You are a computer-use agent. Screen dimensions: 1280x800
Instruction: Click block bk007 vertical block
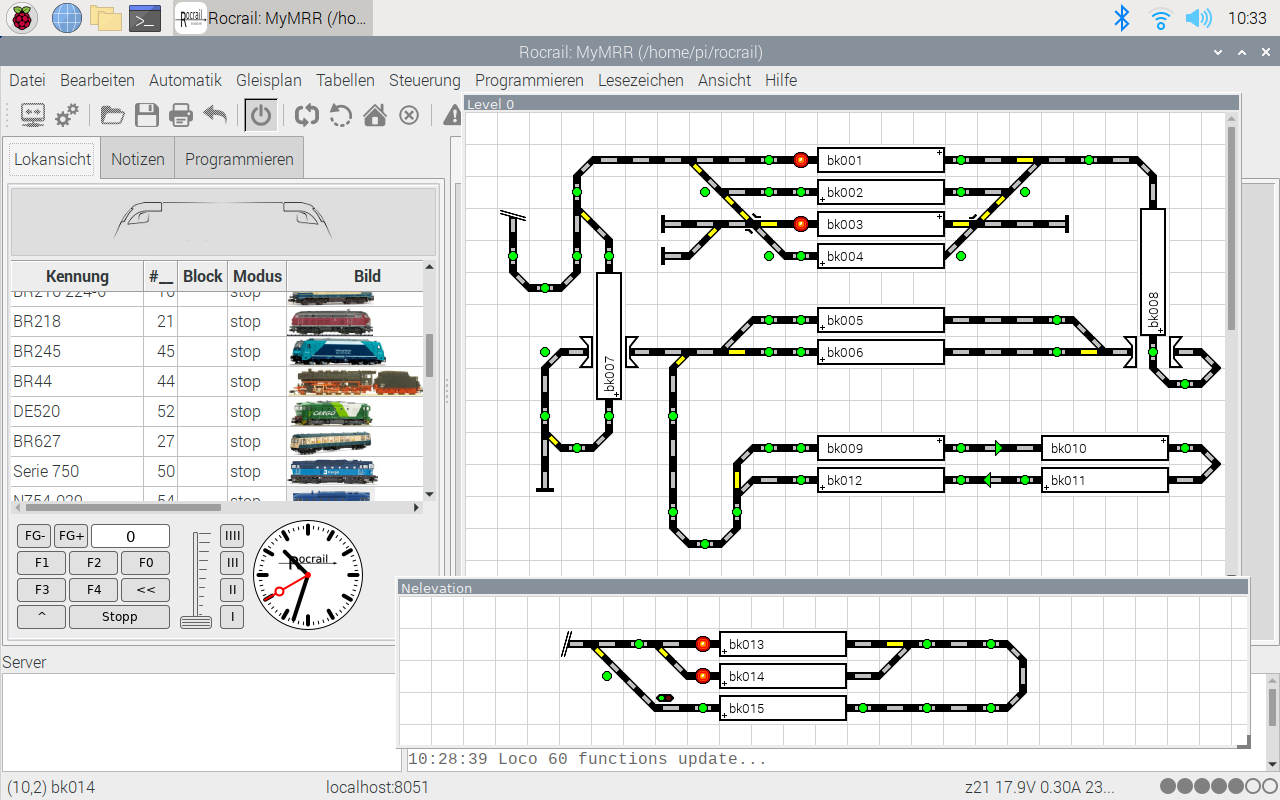coord(609,336)
